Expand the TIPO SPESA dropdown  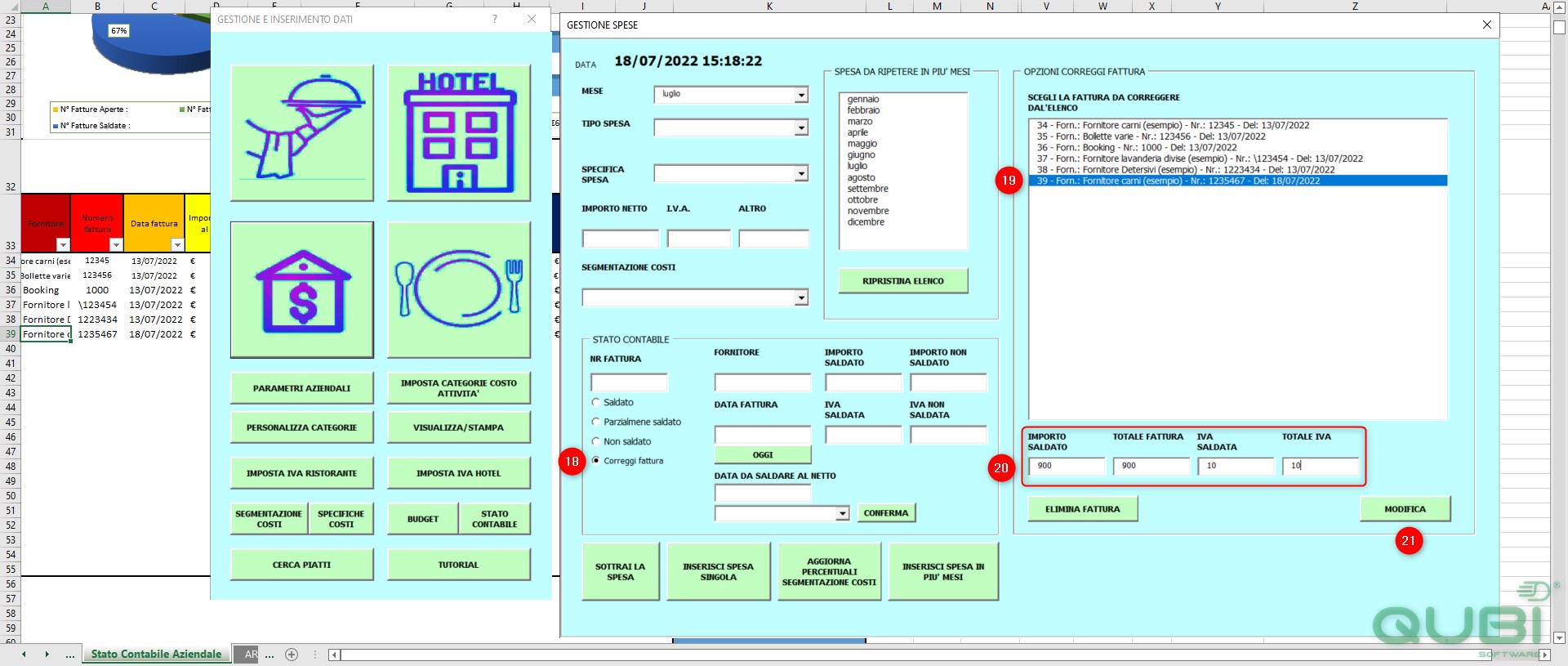point(801,127)
